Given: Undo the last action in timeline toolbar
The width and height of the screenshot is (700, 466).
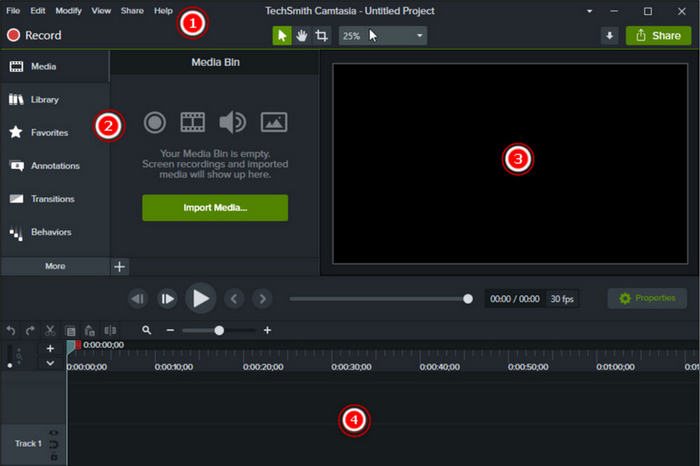Looking at the screenshot, I should pyautogui.click(x=11, y=330).
